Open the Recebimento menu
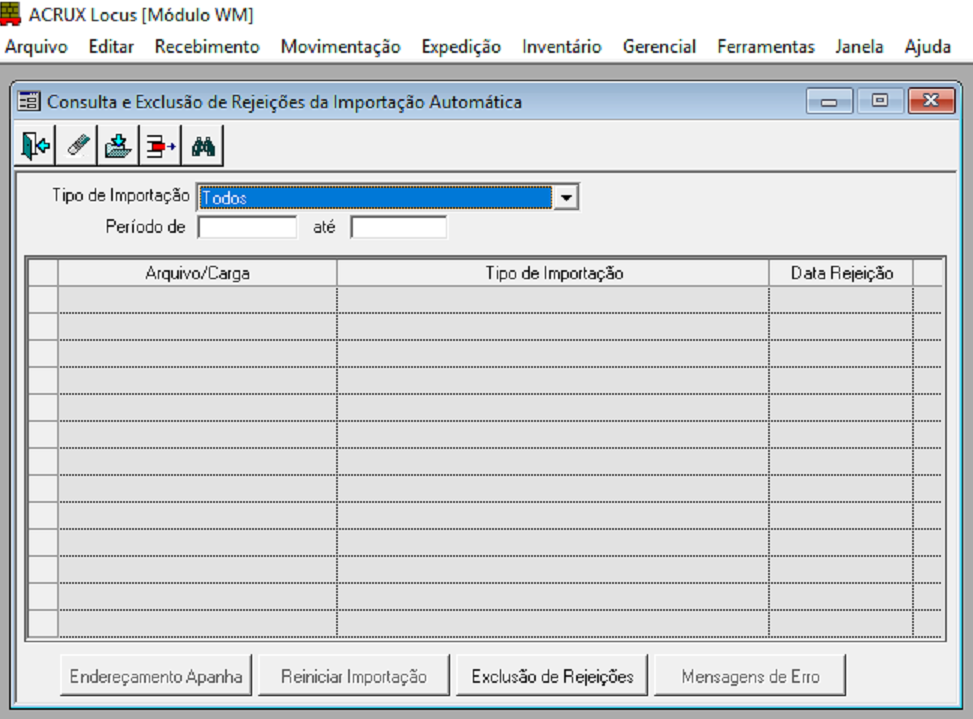This screenshot has height=719, width=973. coord(207,47)
